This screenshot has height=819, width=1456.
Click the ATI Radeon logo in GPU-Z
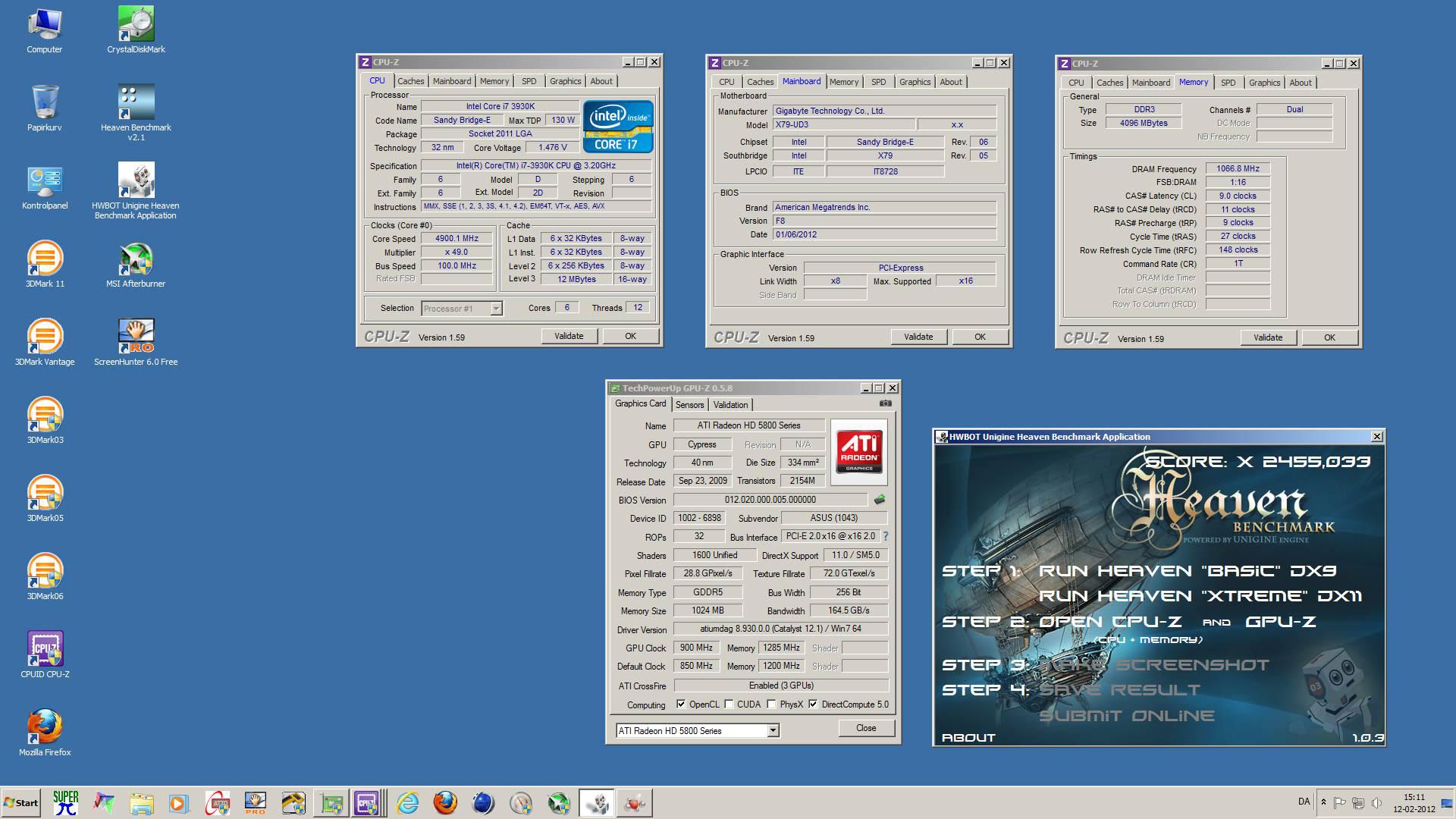point(859,452)
